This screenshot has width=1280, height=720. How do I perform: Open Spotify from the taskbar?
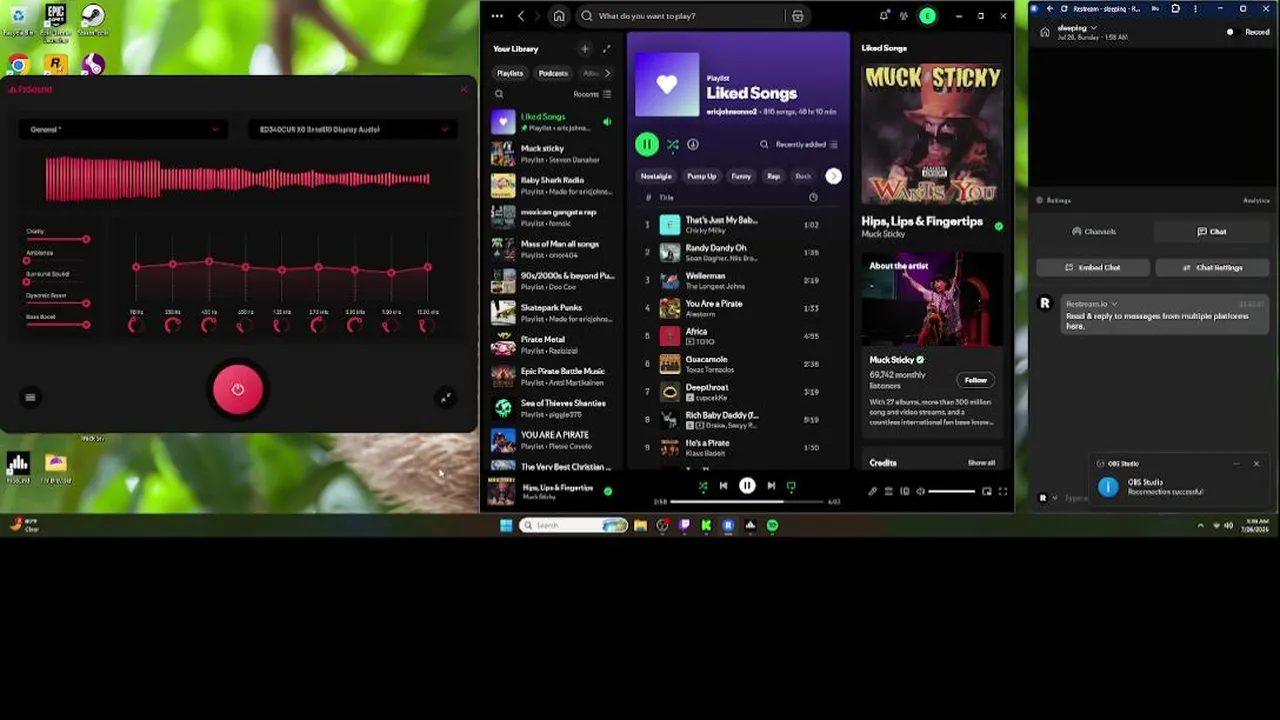pyautogui.click(x=772, y=525)
